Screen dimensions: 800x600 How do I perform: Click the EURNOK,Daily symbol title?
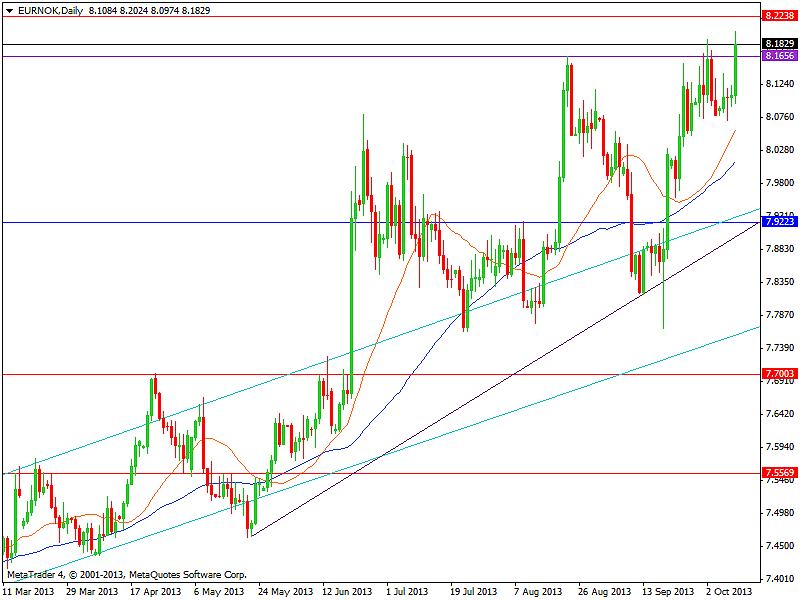tap(47, 8)
